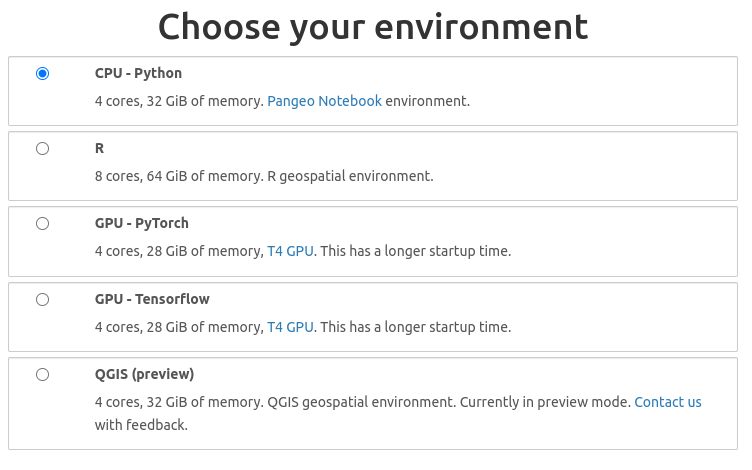Choose the GPU - Tensorflow radio option

coord(43,300)
